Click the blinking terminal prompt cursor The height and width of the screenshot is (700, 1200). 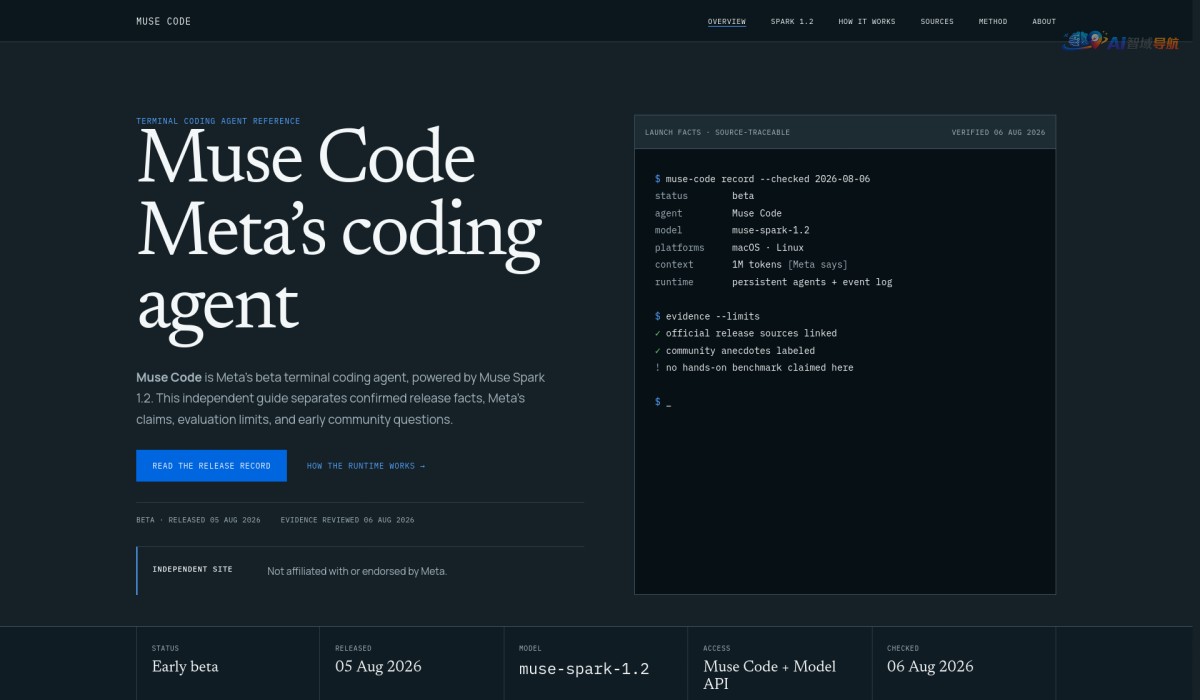668,402
